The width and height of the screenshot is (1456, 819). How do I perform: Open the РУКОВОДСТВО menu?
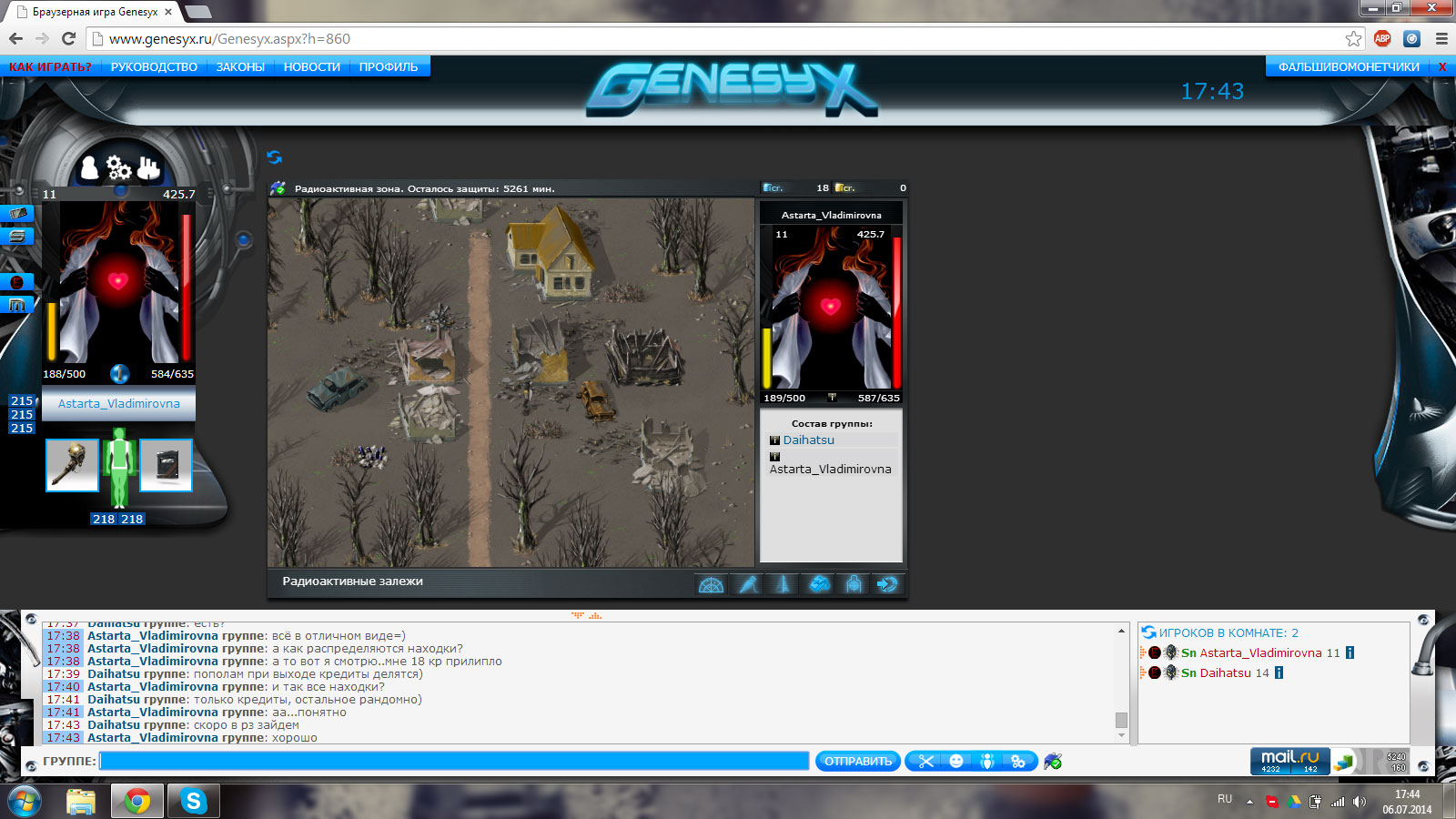tap(154, 67)
